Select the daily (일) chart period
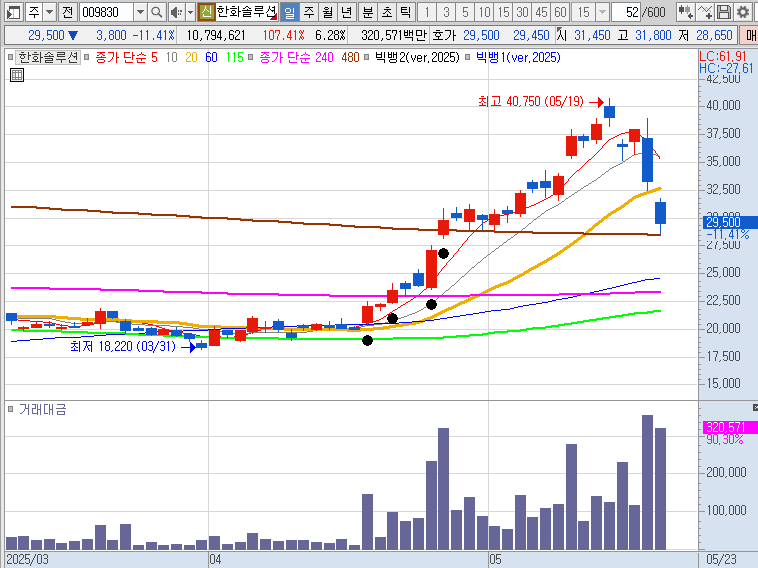Image resolution: width=758 pixels, height=568 pixels. pos(289,12)
